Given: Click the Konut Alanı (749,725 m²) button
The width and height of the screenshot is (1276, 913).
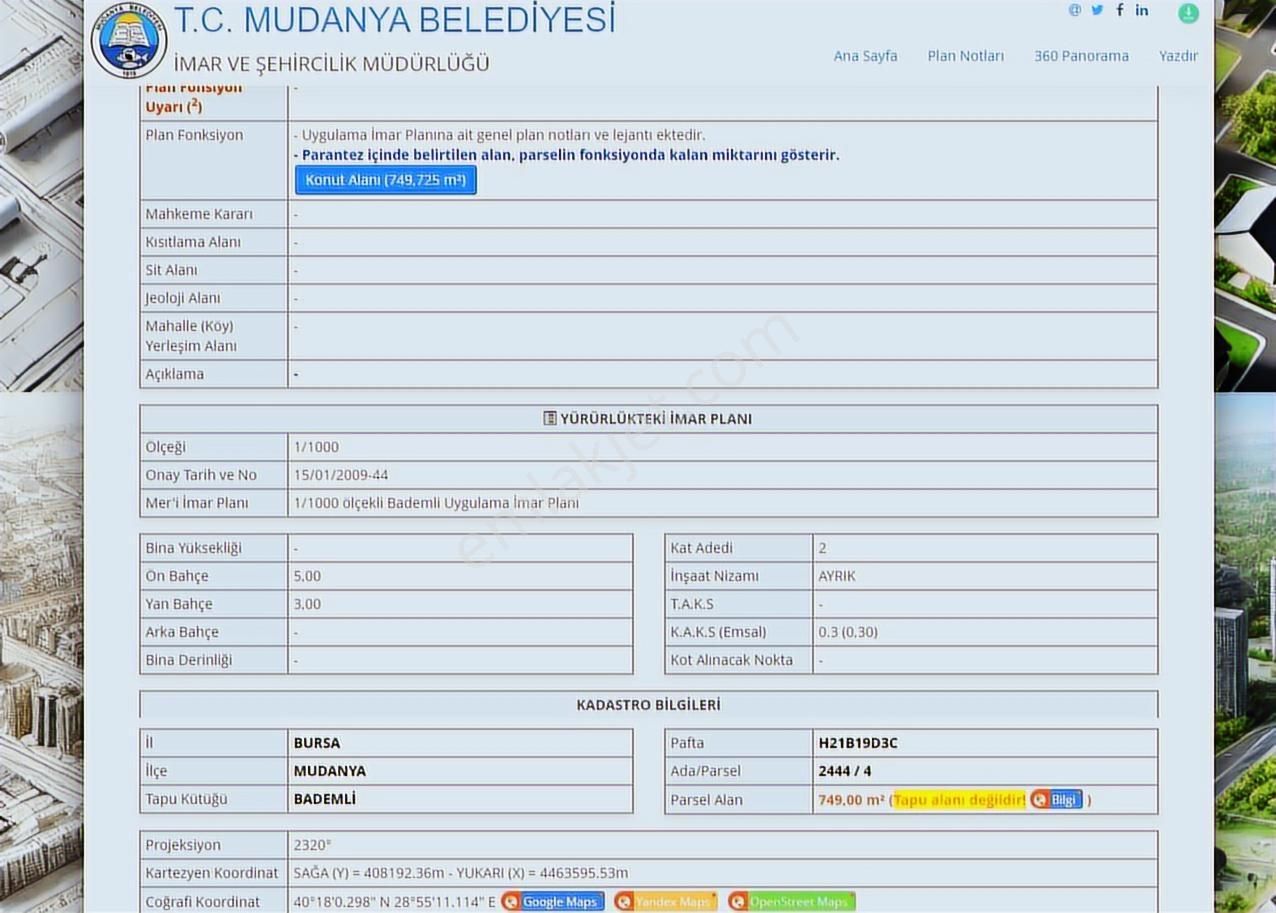Looking at the screenshot, I should [385, 180].
